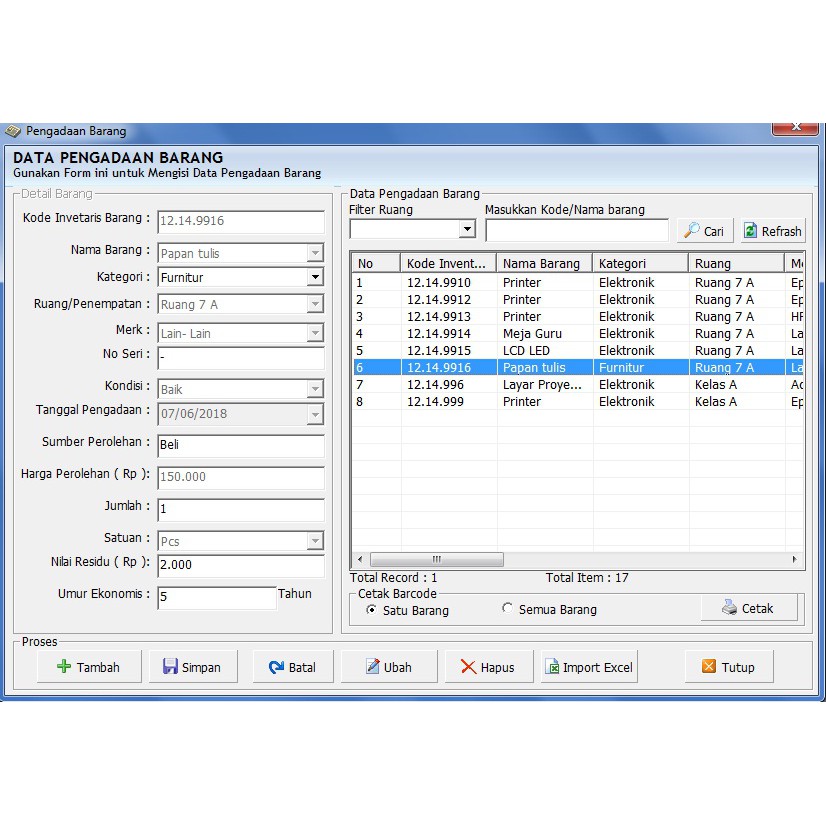The width and height of the screenshot is (826, 826).
Task: Click the No Seri input field
Action: [241, 358]
